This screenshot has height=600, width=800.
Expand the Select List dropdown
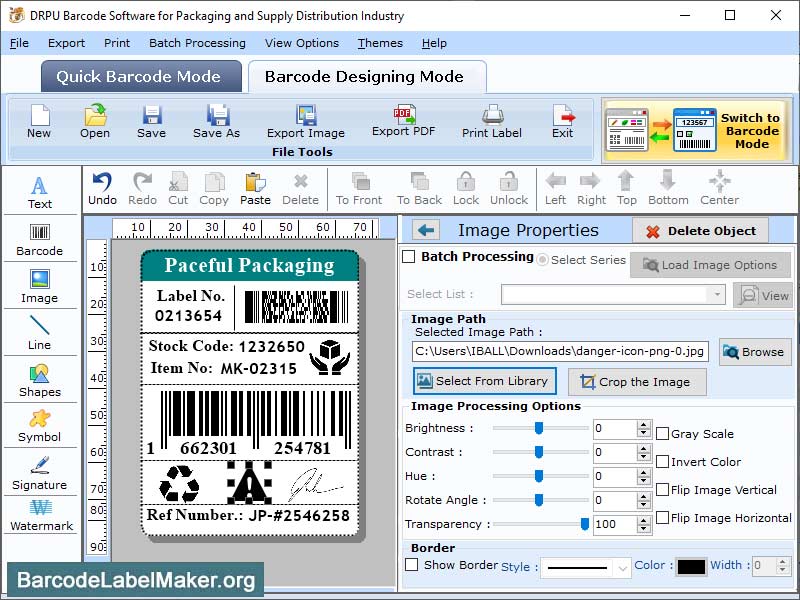pos(716,295)
